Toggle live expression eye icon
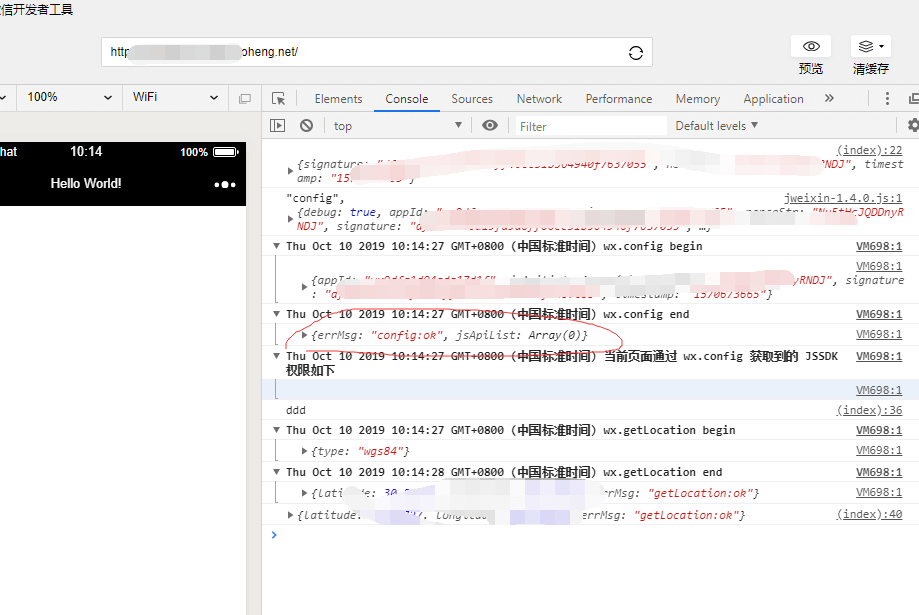 490,126
